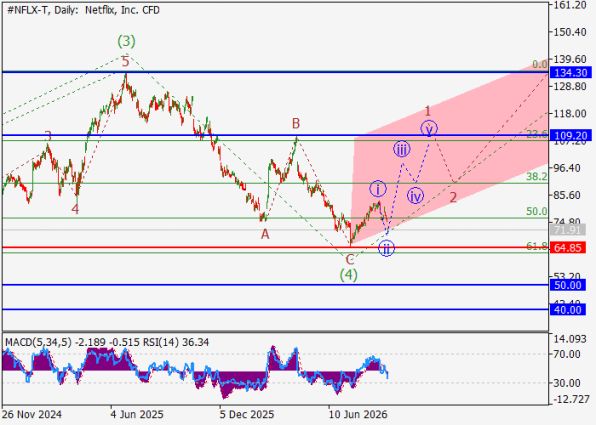Click the 40.00 blue level label
The height and width of the screenshot is (425, 596).
567,310
